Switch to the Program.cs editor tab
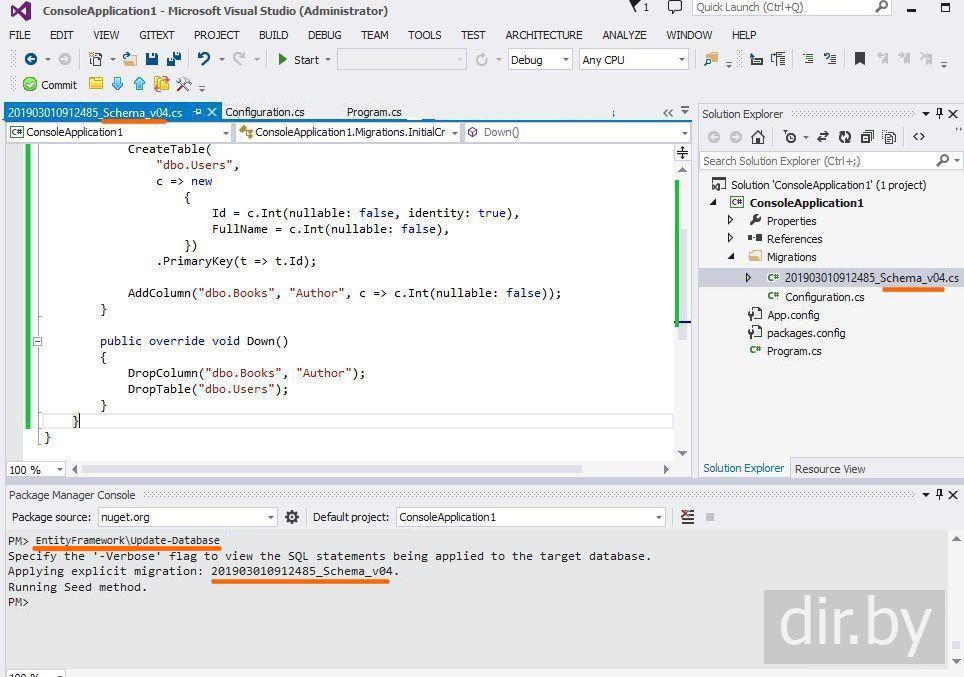Screen dimensions: 964x677 [374, 112]
